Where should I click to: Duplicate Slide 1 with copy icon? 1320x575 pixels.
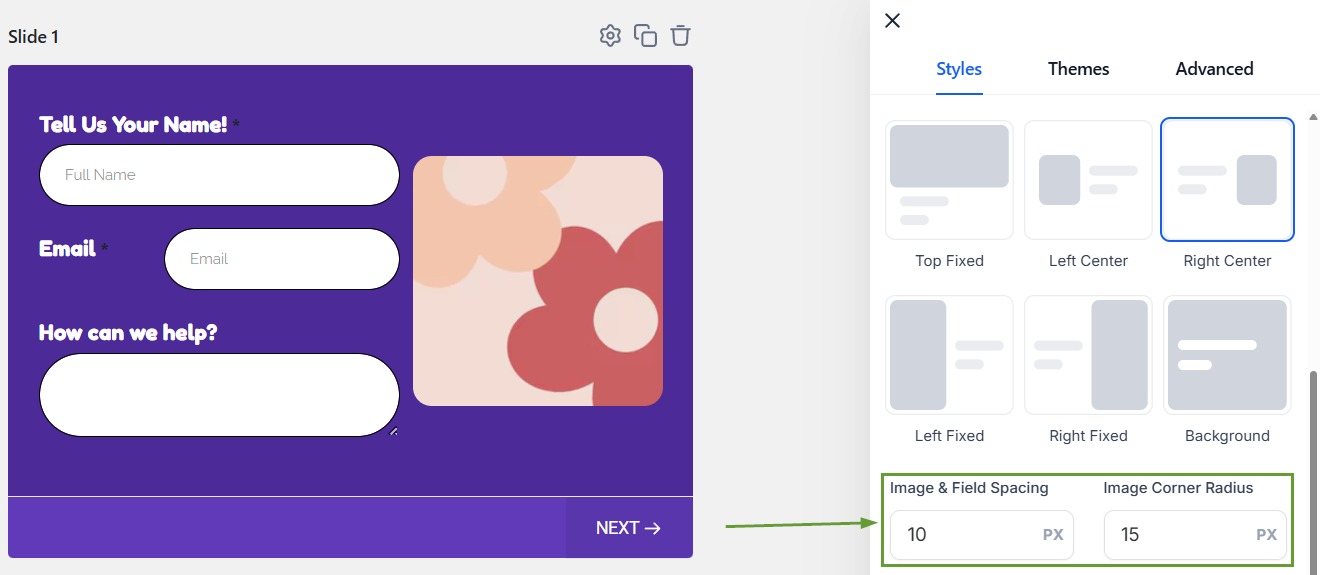coord(645,36)
